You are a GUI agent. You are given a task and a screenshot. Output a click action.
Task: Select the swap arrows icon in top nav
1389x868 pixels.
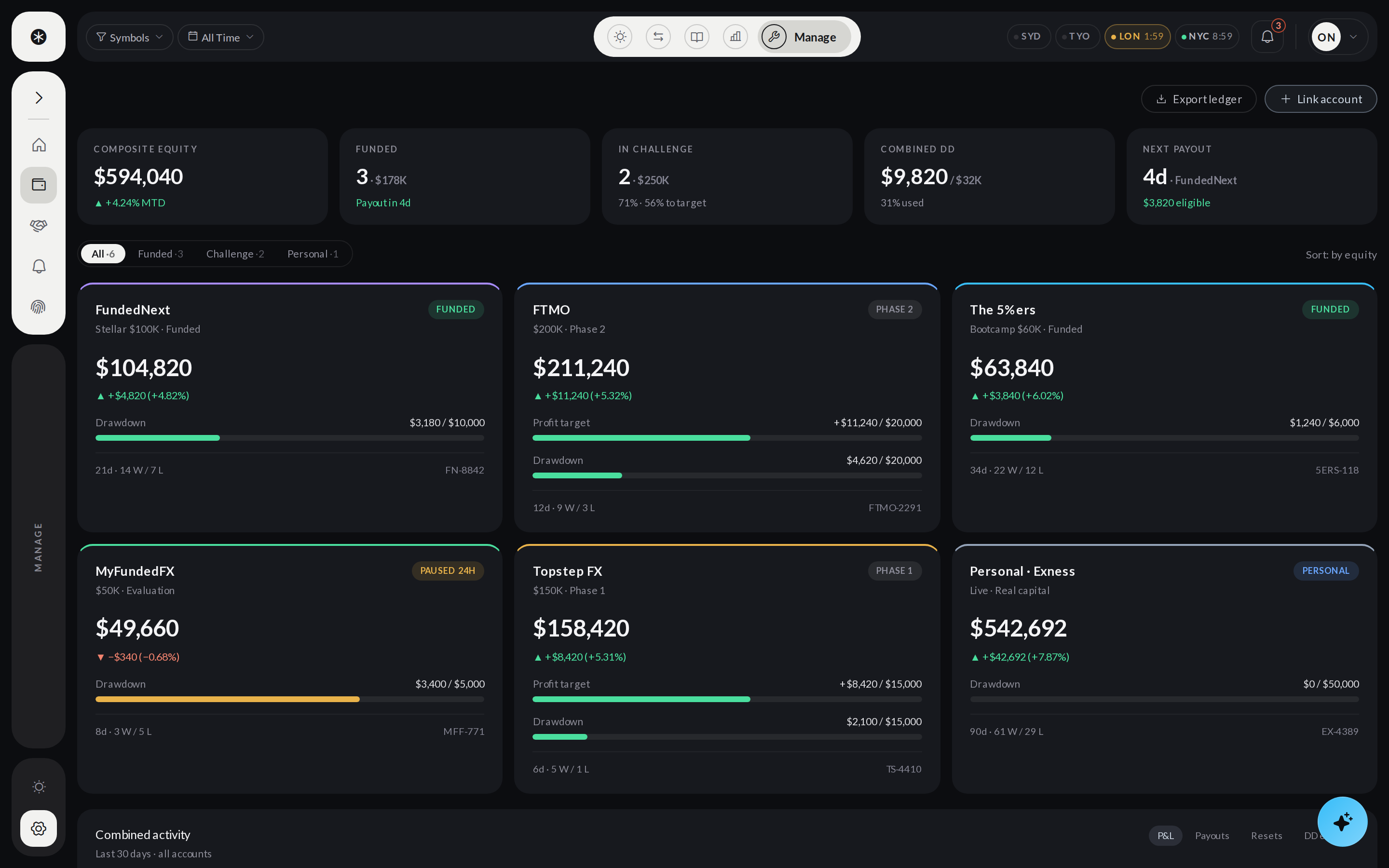pos(658,37)
